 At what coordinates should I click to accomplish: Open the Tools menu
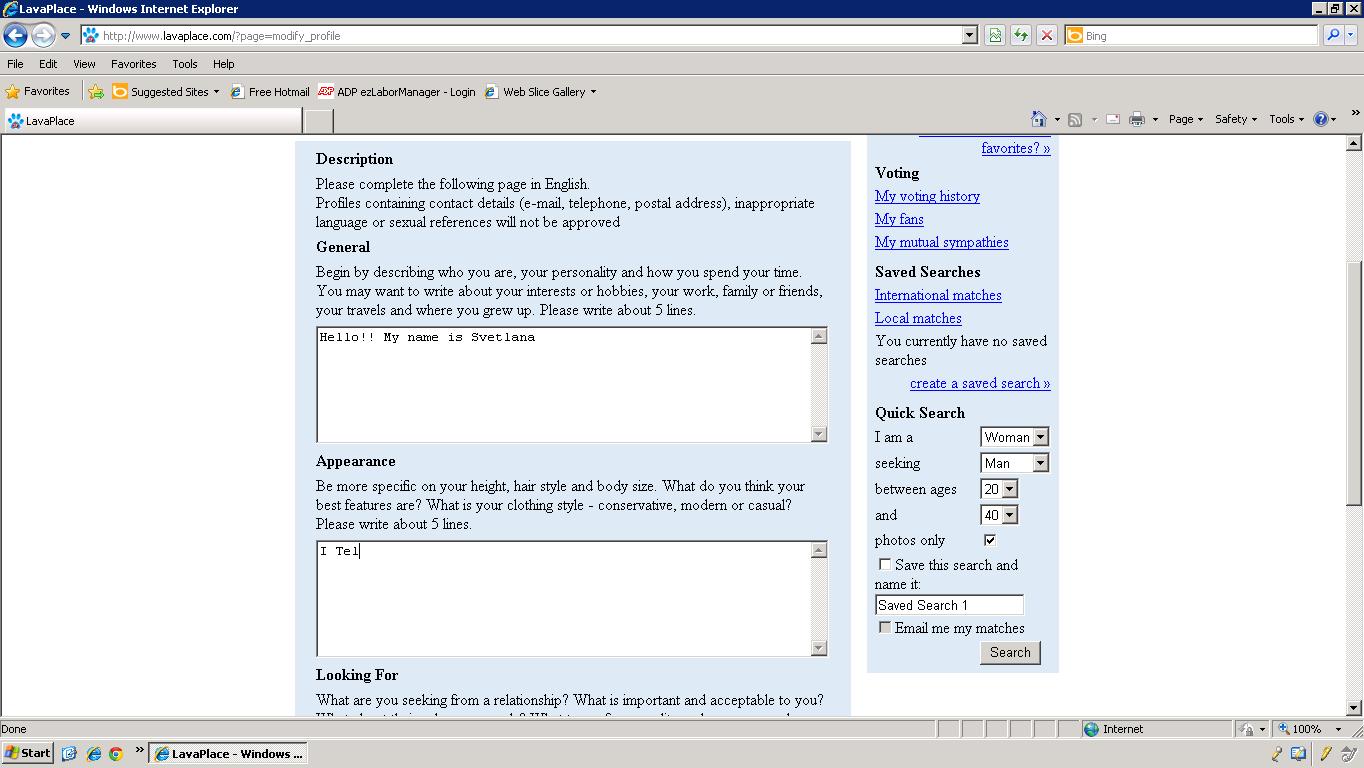coord(185,64)
